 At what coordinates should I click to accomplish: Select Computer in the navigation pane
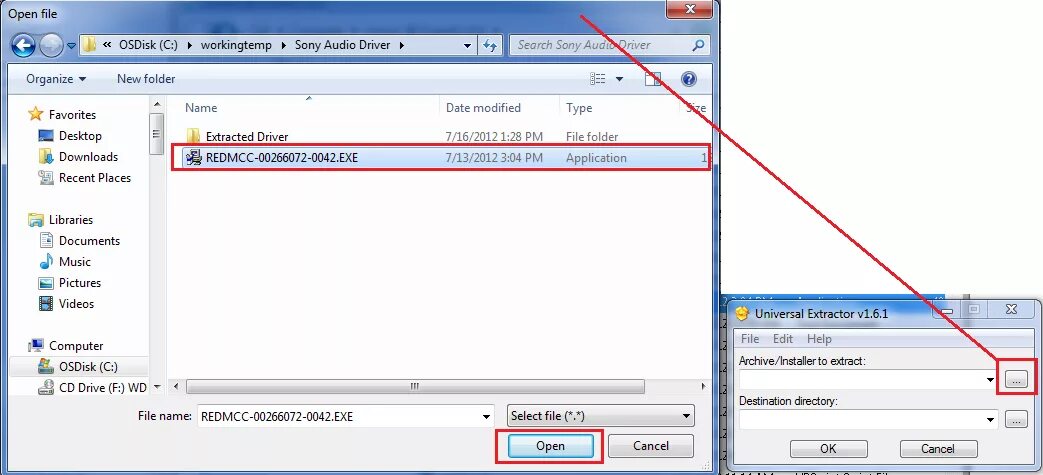76,346
